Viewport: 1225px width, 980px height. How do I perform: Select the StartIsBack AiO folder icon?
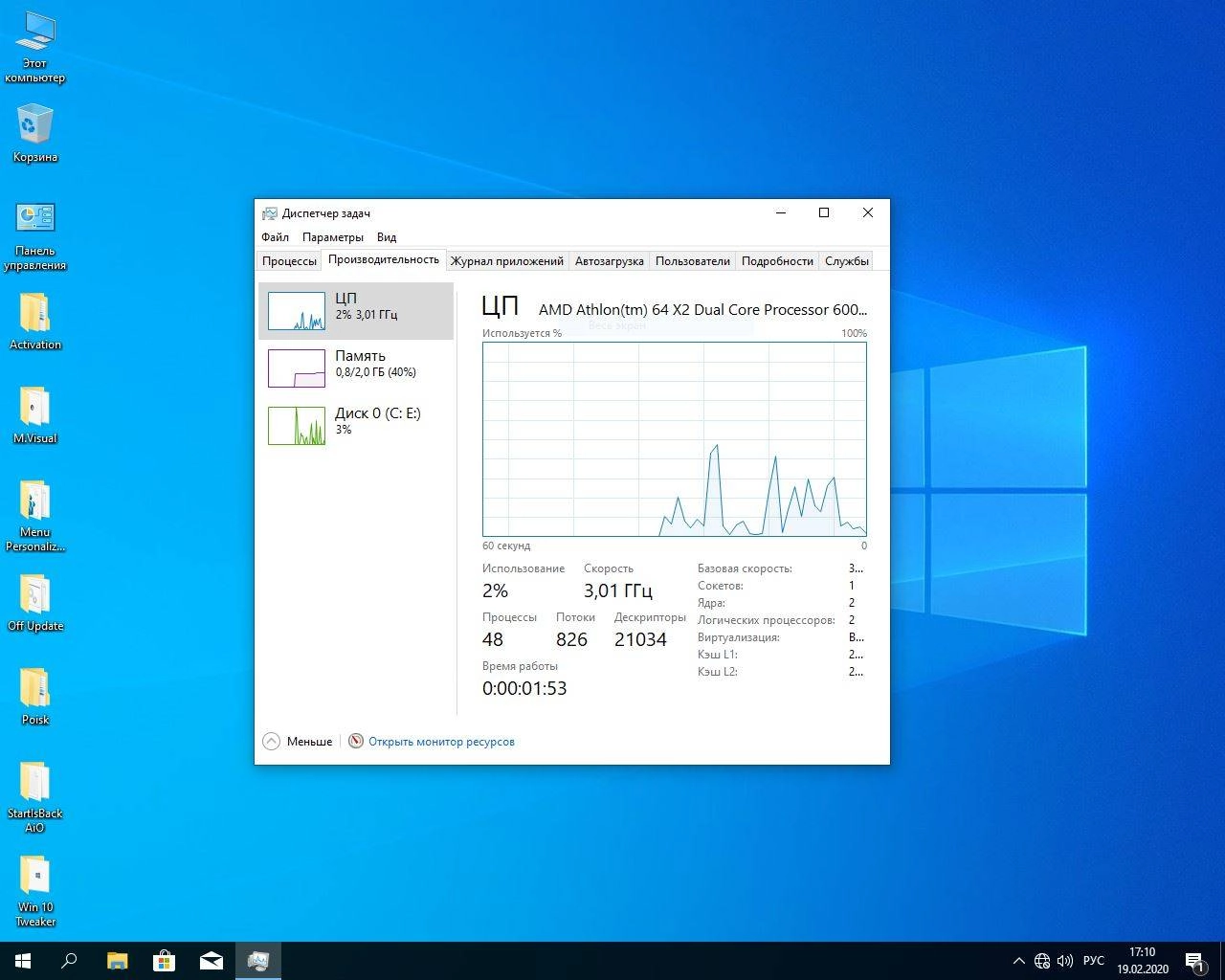point(34,797)
